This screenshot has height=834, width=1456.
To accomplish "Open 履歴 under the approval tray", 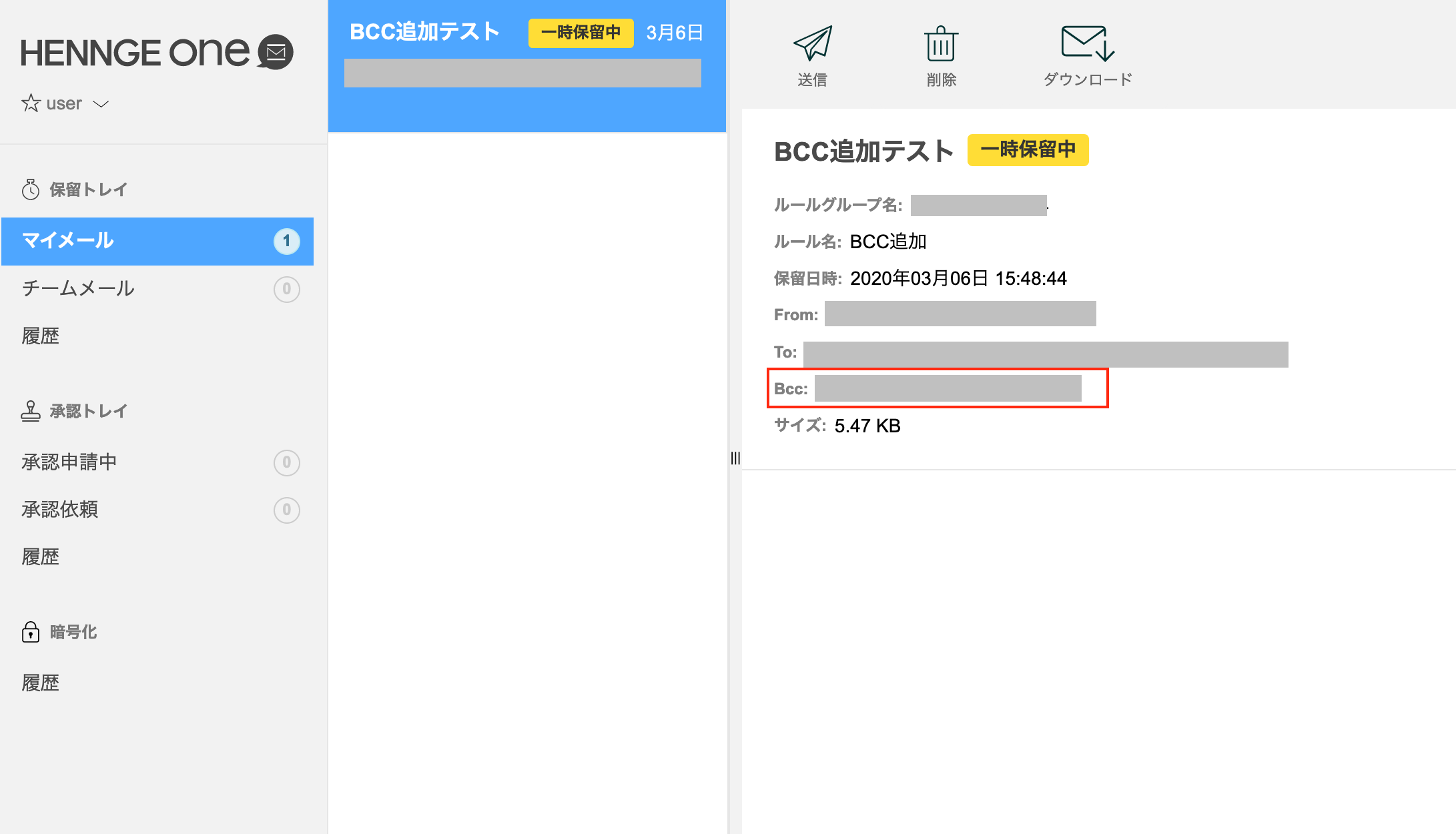I will tap(41, 556).
